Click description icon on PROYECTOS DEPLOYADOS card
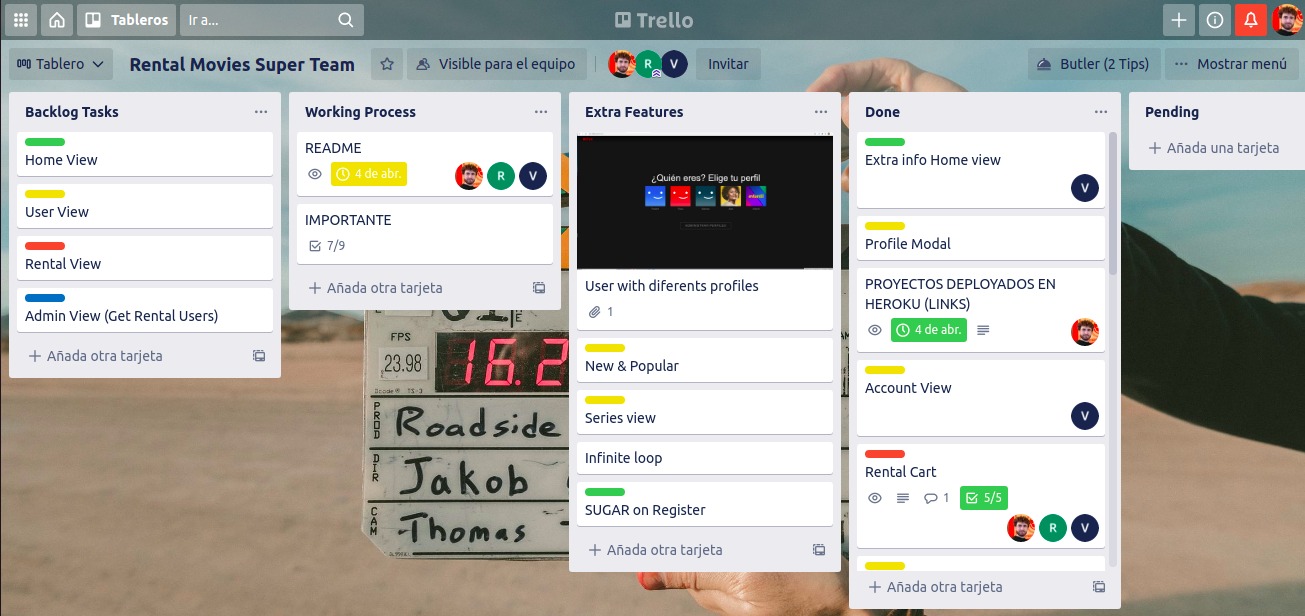 point(983,330)
